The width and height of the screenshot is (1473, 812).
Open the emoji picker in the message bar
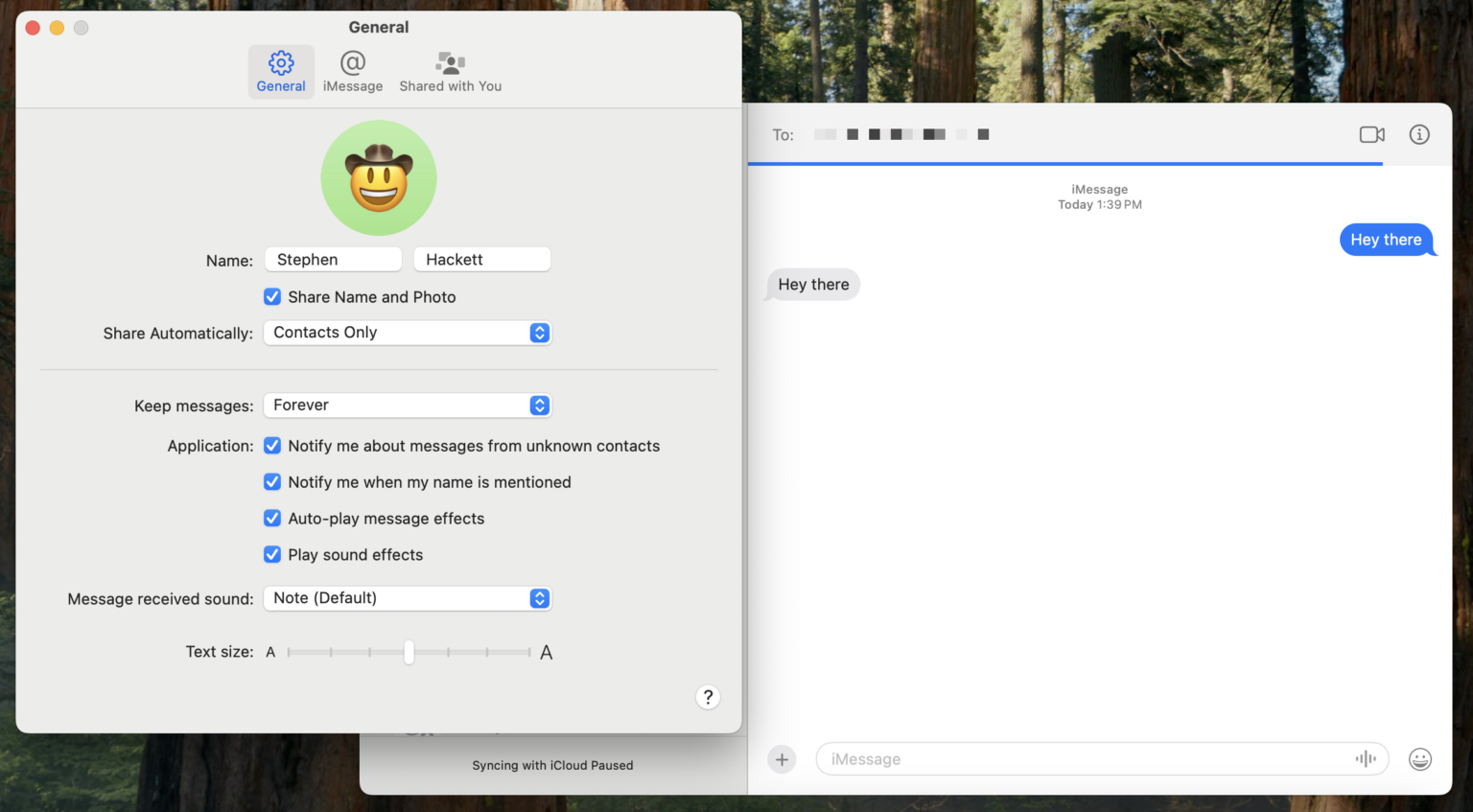tap(1420, 758)
